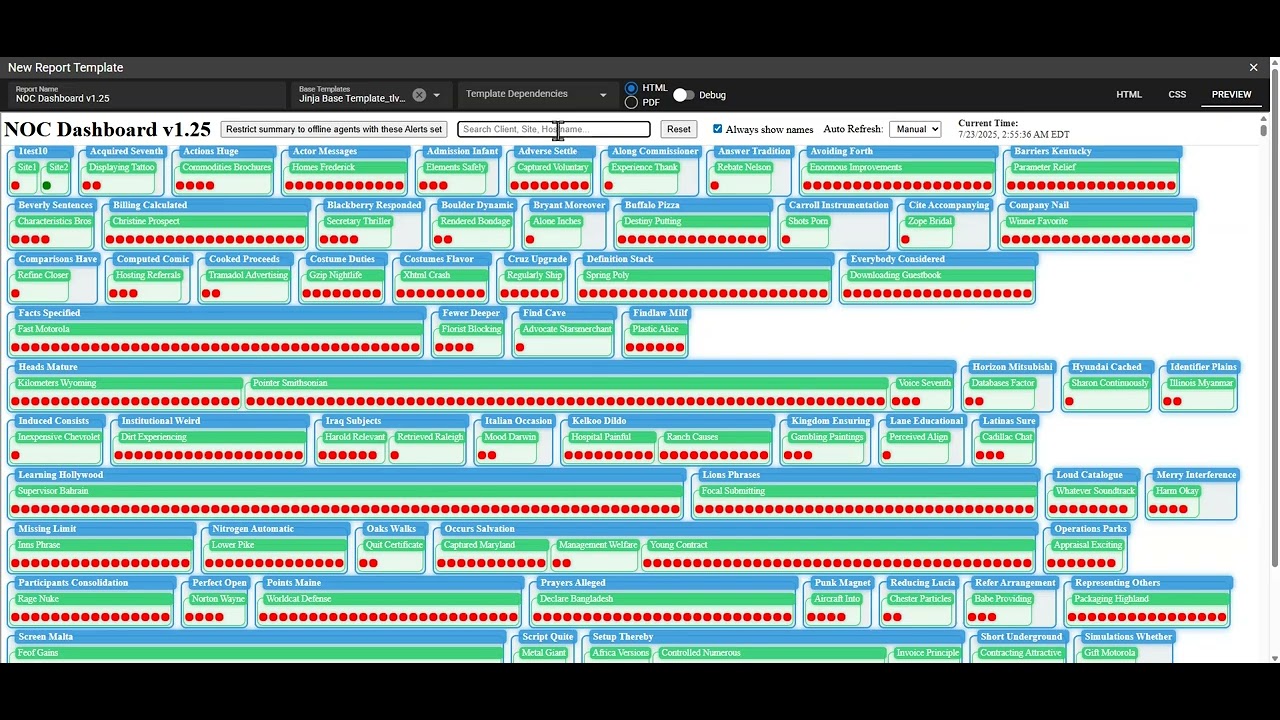
Task: Toggle the Debug switch
Action: (683, 95)
